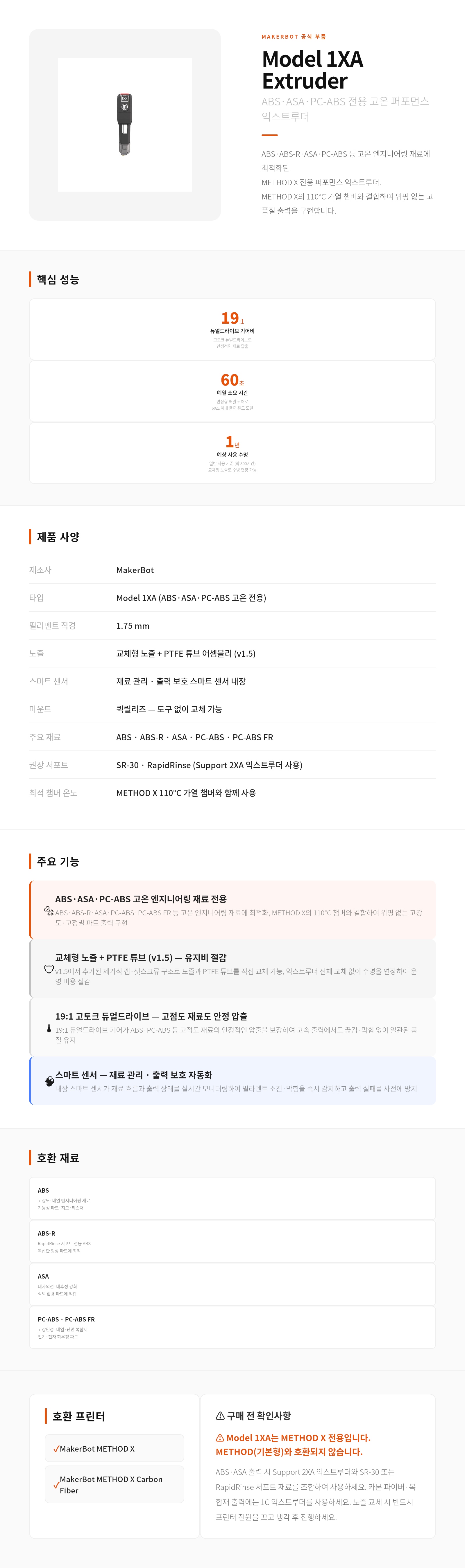Select the MakerBot METHOD X printer item
Viewport: 465px width, 1568px height.
pyautogui.click(x=115, y=1448)
